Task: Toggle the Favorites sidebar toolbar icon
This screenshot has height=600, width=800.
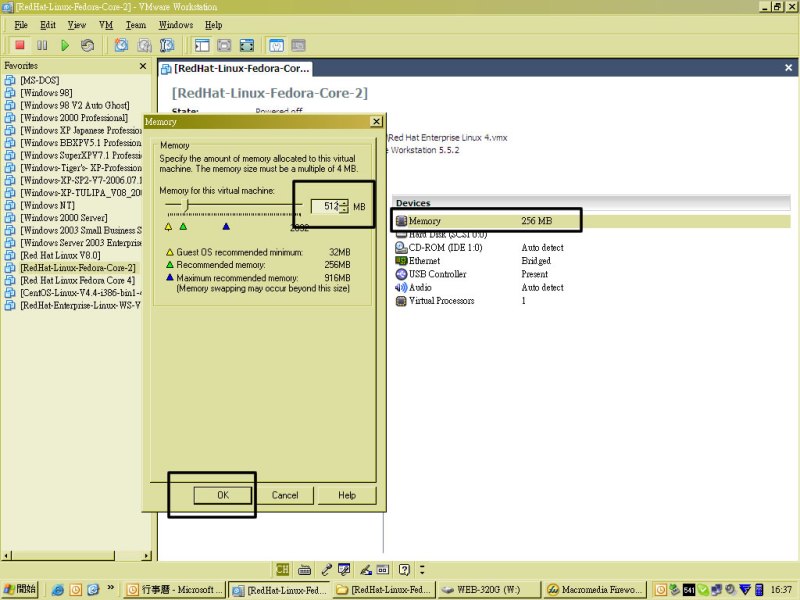Action: [x=202, y=45]
